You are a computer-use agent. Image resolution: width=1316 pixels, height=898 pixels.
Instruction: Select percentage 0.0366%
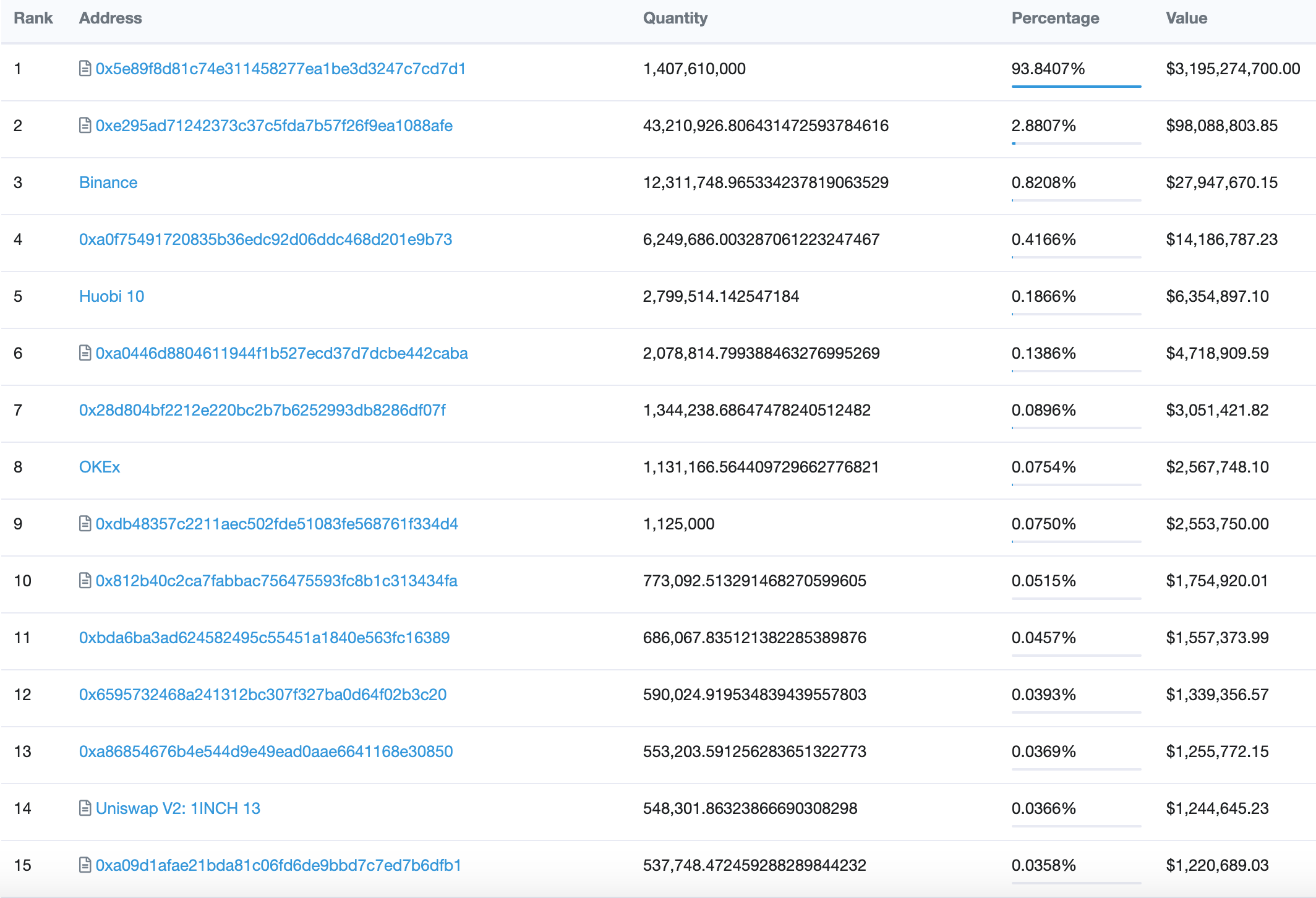[x=1044, y=808]
